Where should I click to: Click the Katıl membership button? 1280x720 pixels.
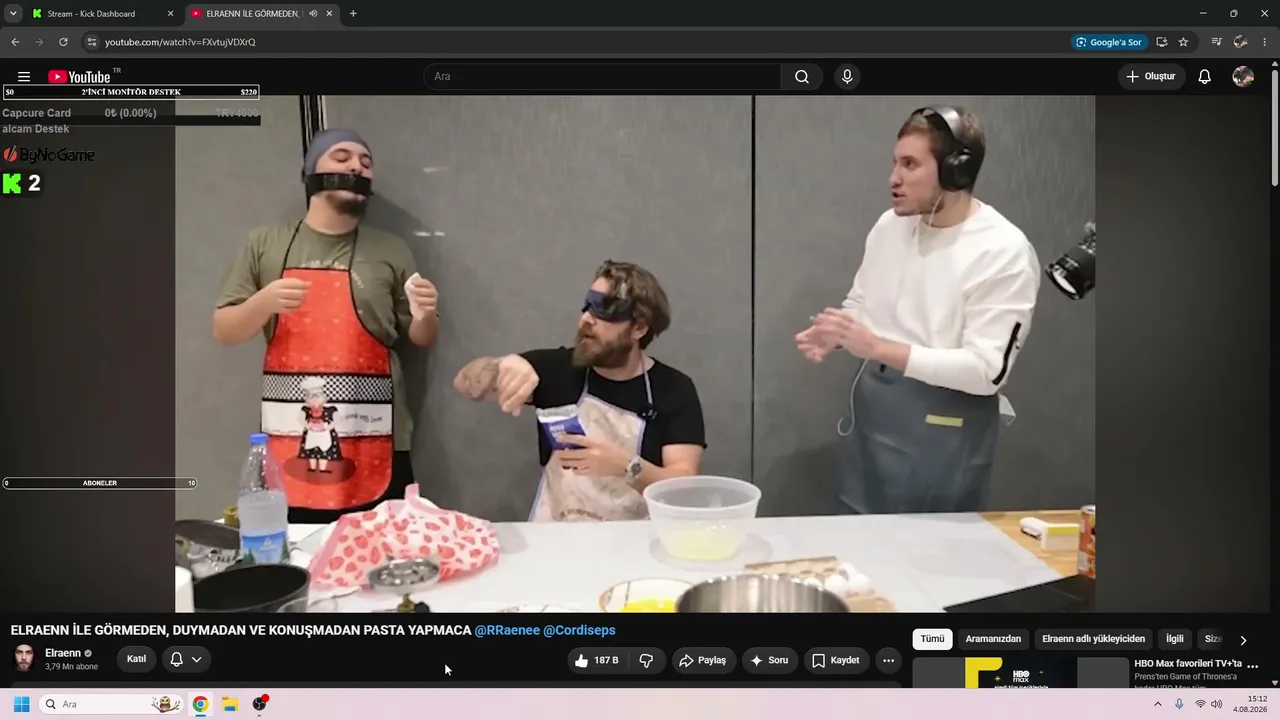click(137, 659)
